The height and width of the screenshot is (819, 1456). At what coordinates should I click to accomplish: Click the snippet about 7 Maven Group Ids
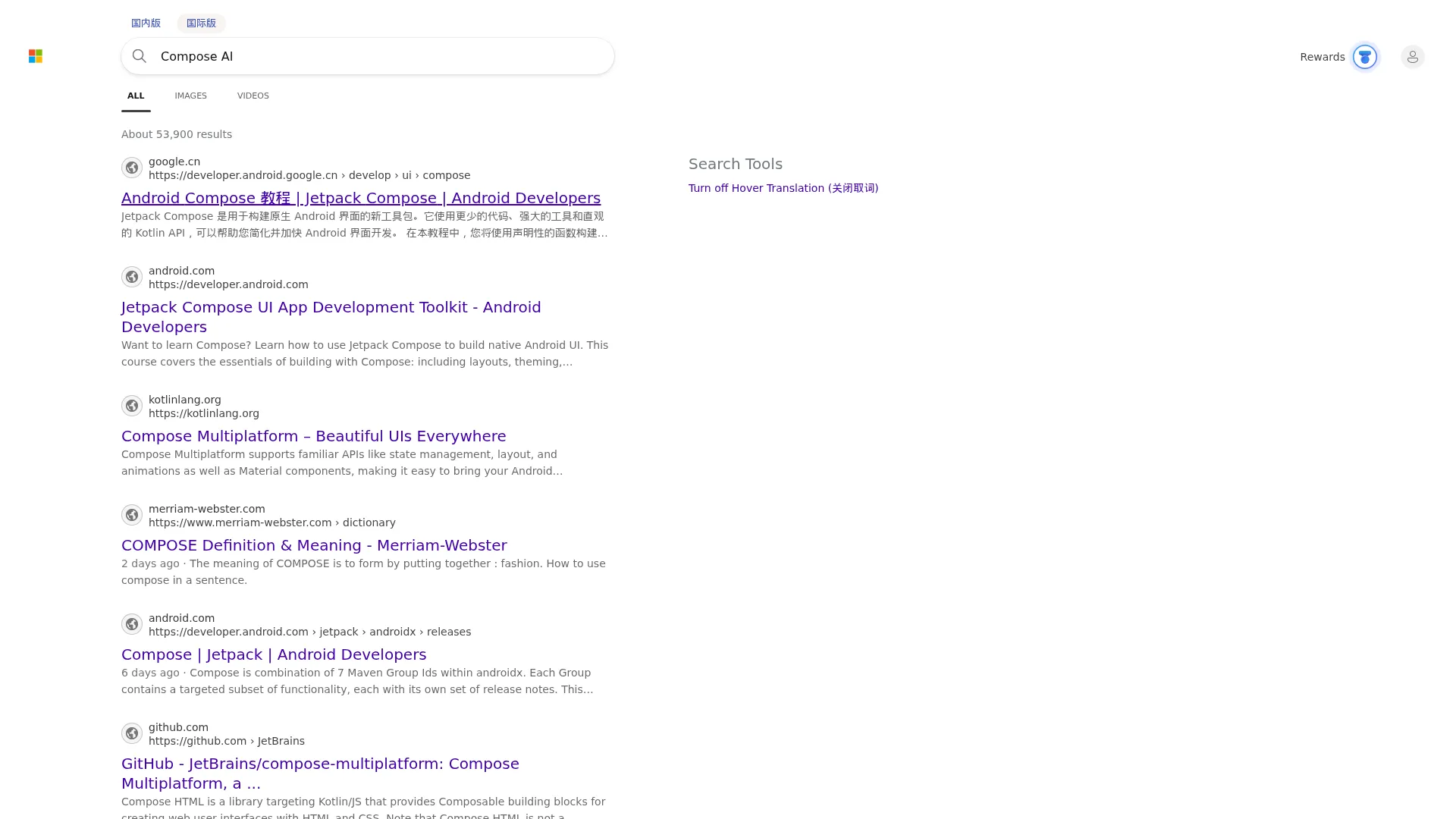[357, 681]
